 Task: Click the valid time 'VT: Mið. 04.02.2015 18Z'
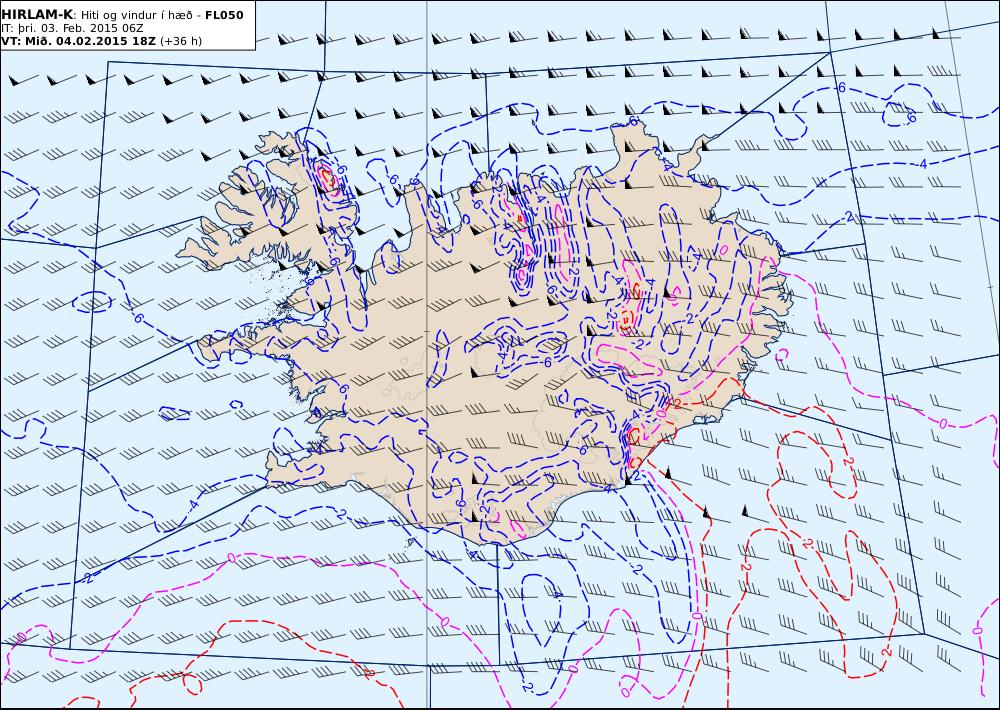click(x=78, y=41)
